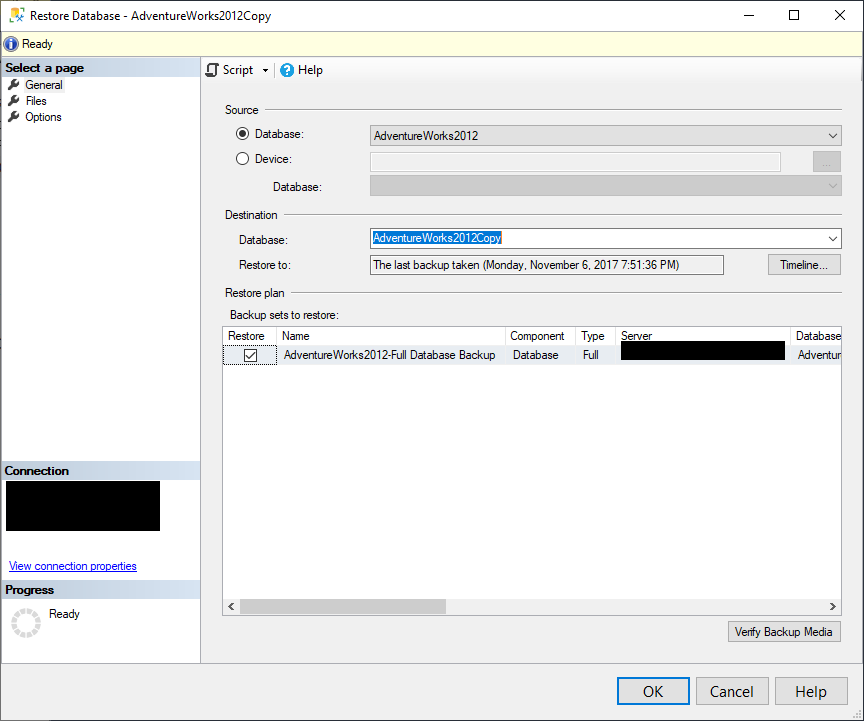The width and height of the screenshot is (864, 721).
Task: Open the source Database dropdown AdventureWorks2012
Action: coord(606,136)
